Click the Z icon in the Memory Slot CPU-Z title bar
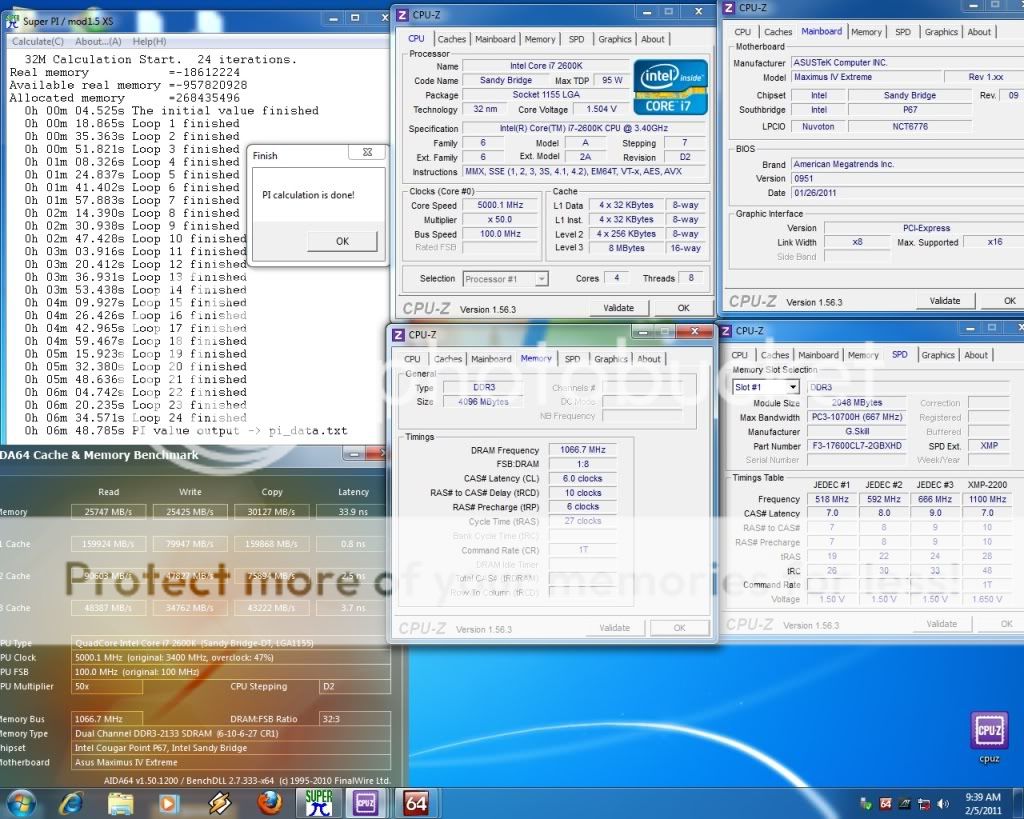The image size is (1024, 819). 726,331
